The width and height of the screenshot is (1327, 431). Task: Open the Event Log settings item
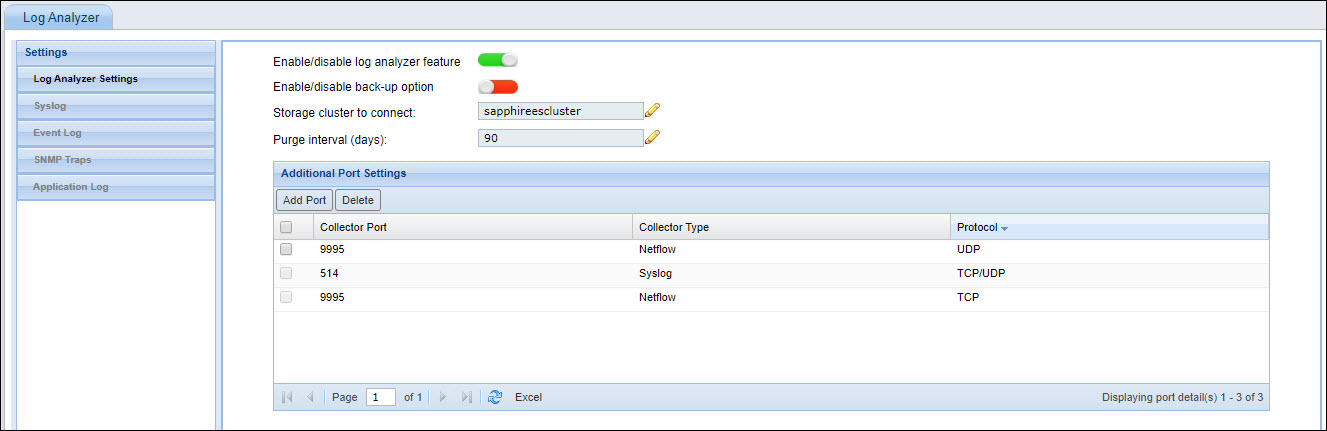(x=116, y=133)
